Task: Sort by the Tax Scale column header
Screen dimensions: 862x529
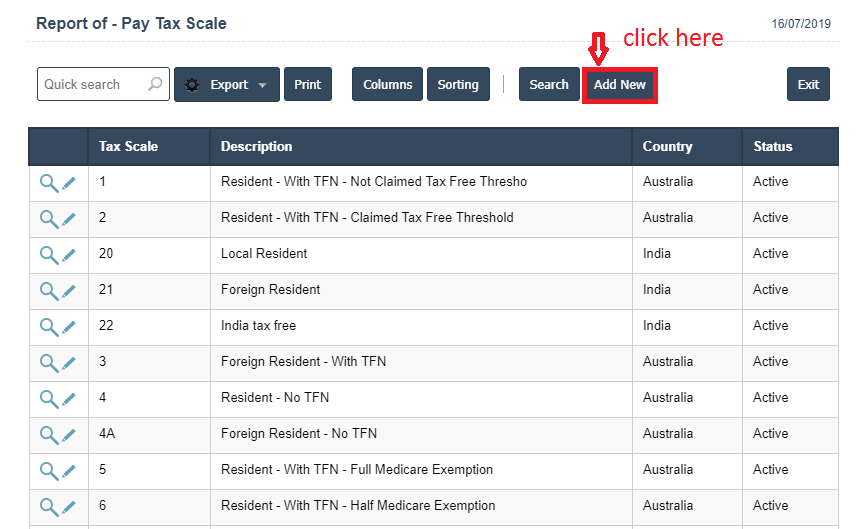Action: pyautogui.click(x=128, y=146)
